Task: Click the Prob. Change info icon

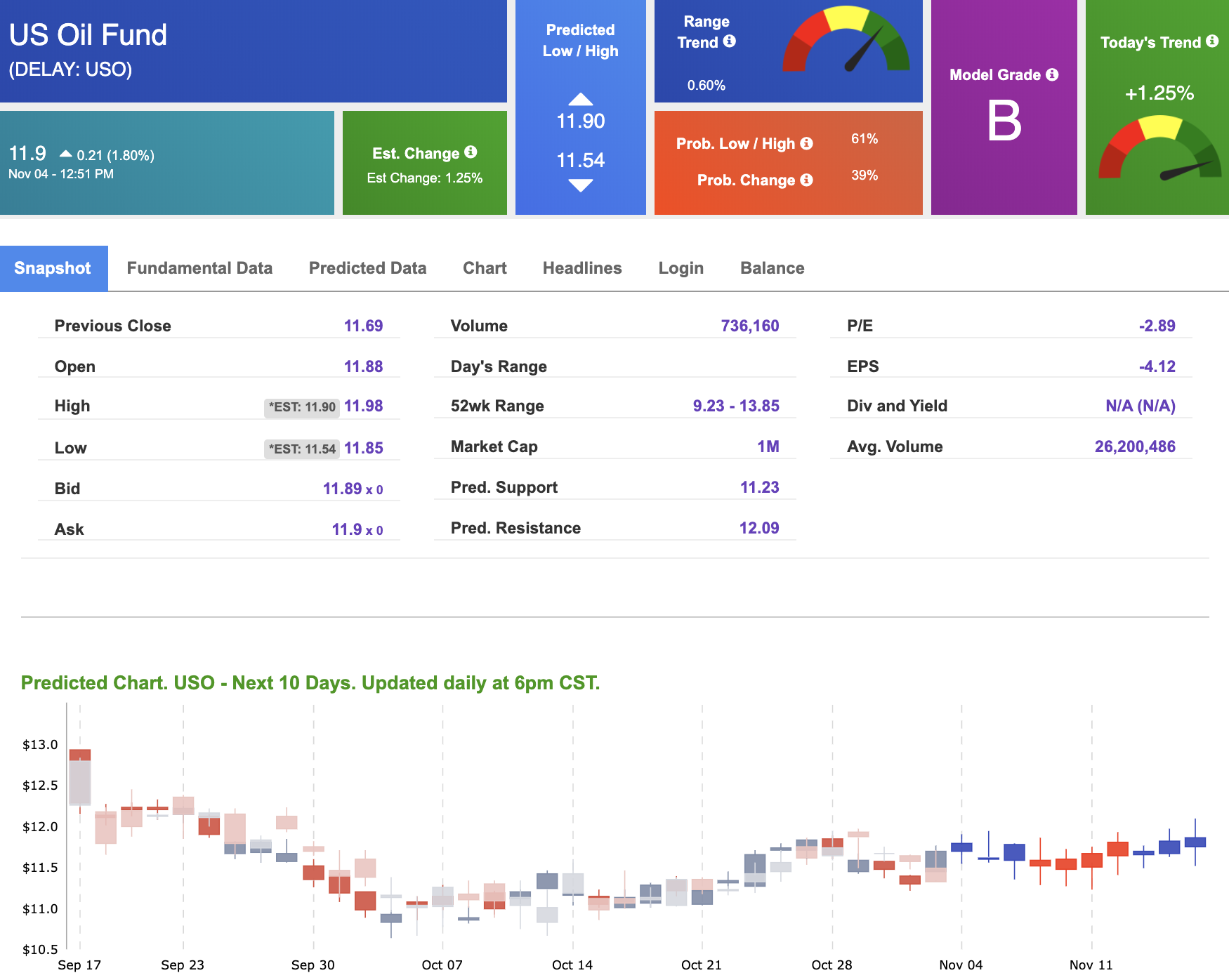Action: [807, 180]
